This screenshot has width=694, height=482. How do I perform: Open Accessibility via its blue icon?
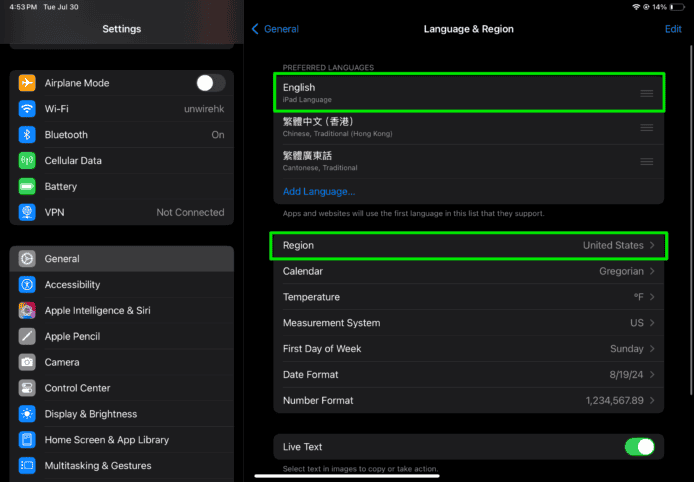(x=27, y=285)
